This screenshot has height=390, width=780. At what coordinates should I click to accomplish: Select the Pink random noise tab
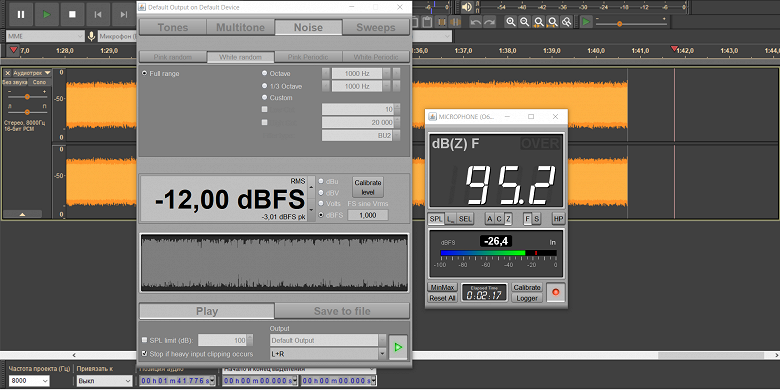pos(173,57)
